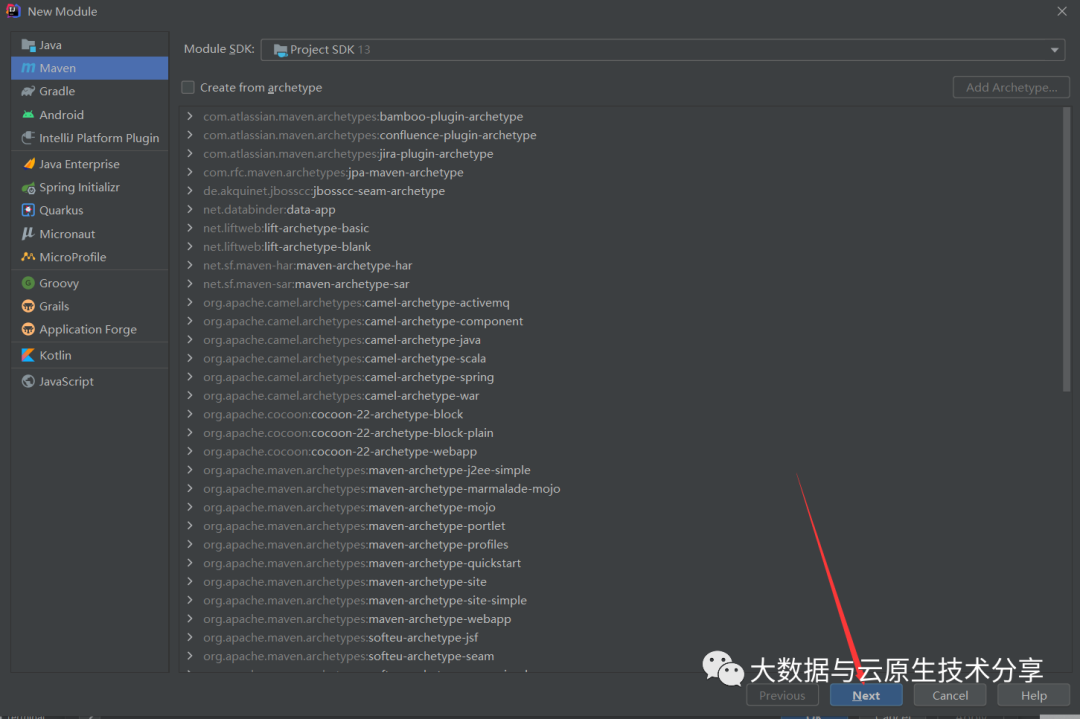Expand jpa-maven-archetype entry

click(x=190, y=172)
